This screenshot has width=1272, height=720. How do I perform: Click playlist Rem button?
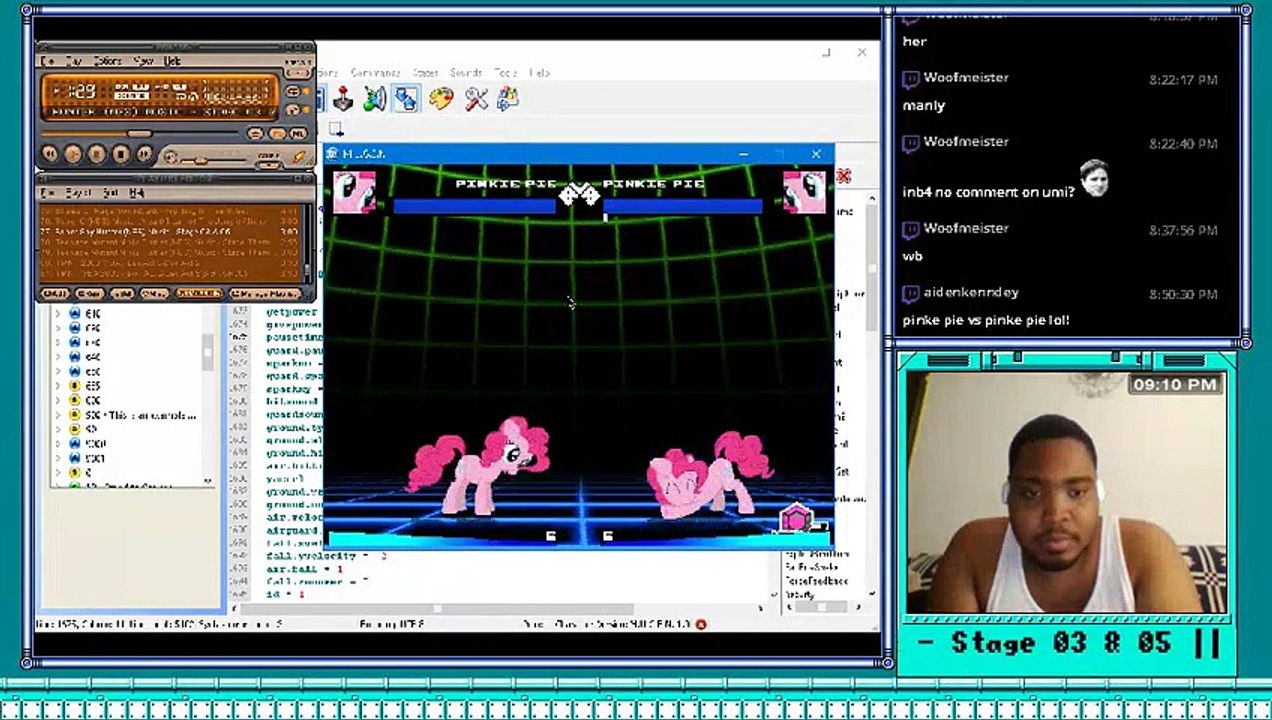(x=89, y=294)
